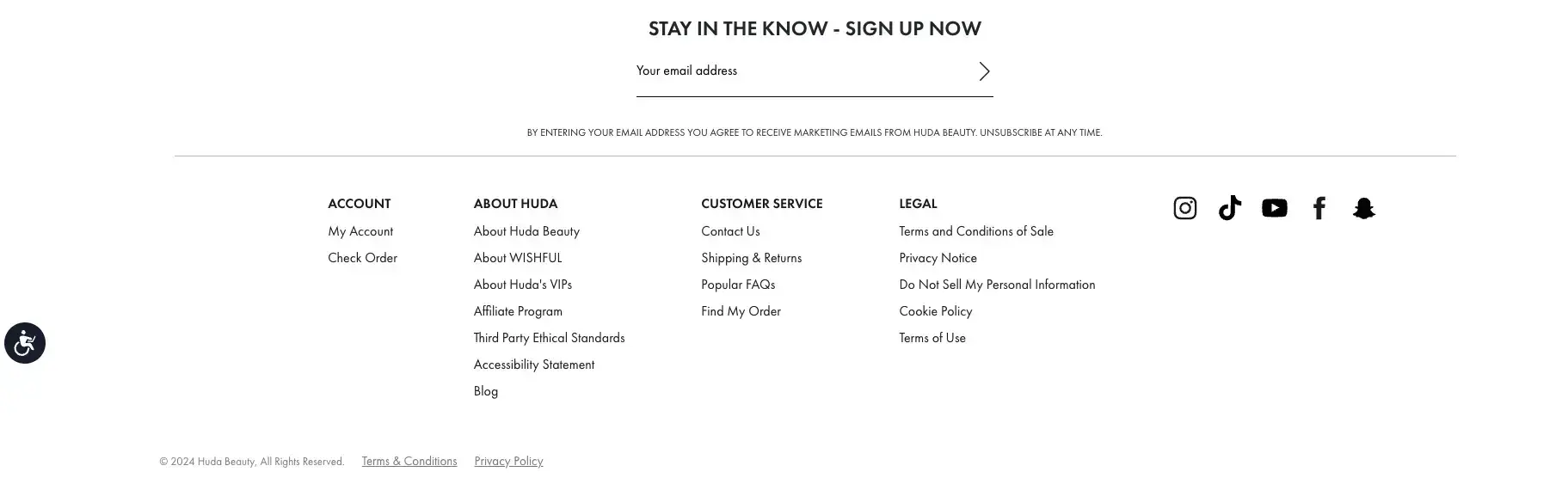Image resolution: width=1568 pixels, height=478 pixels.
Task: Open About WISHFUL page
Action: pyautogui.click(x=517, y=258)
